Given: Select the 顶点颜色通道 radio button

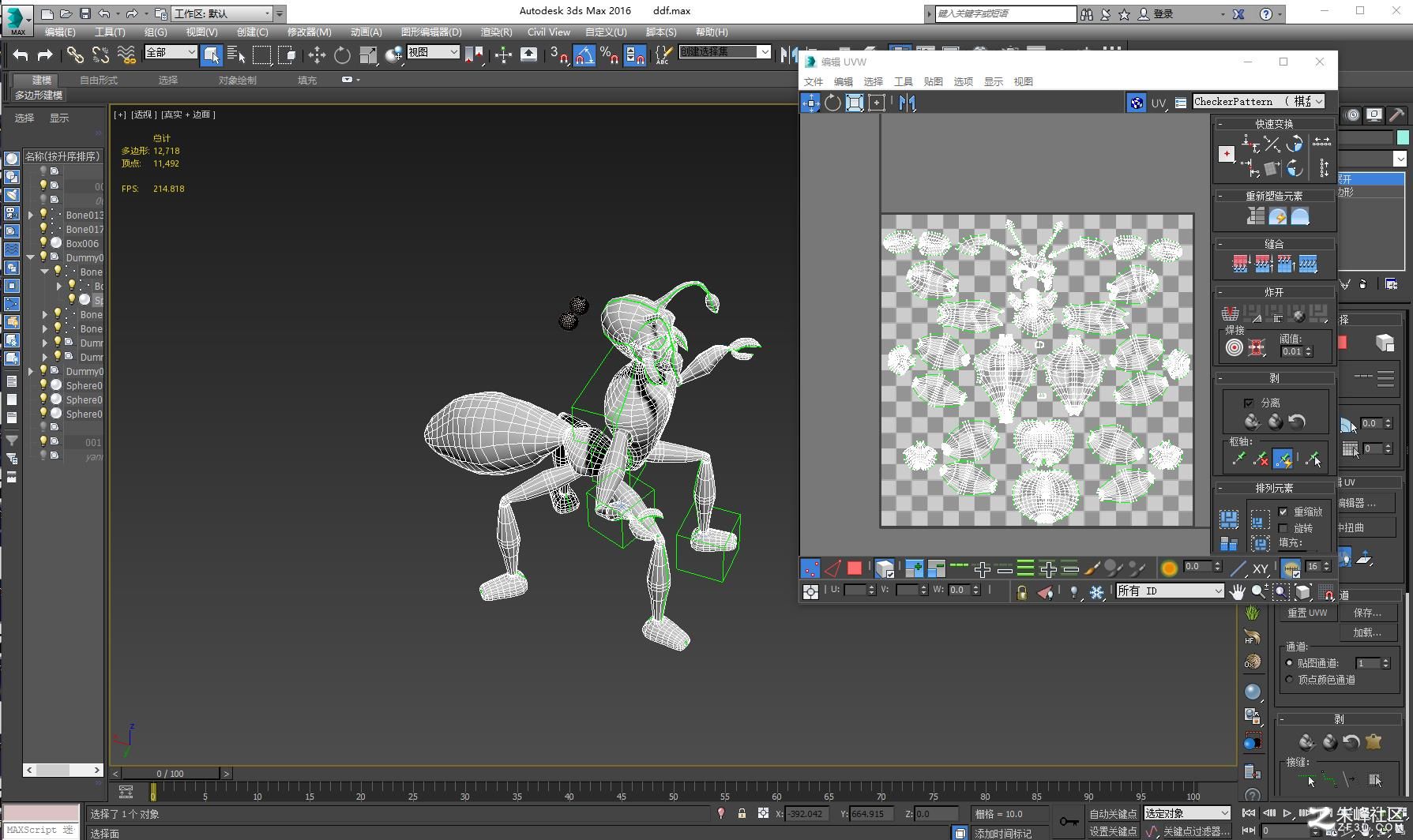Looking at the screenshot, I should (x=1290, y=680).
